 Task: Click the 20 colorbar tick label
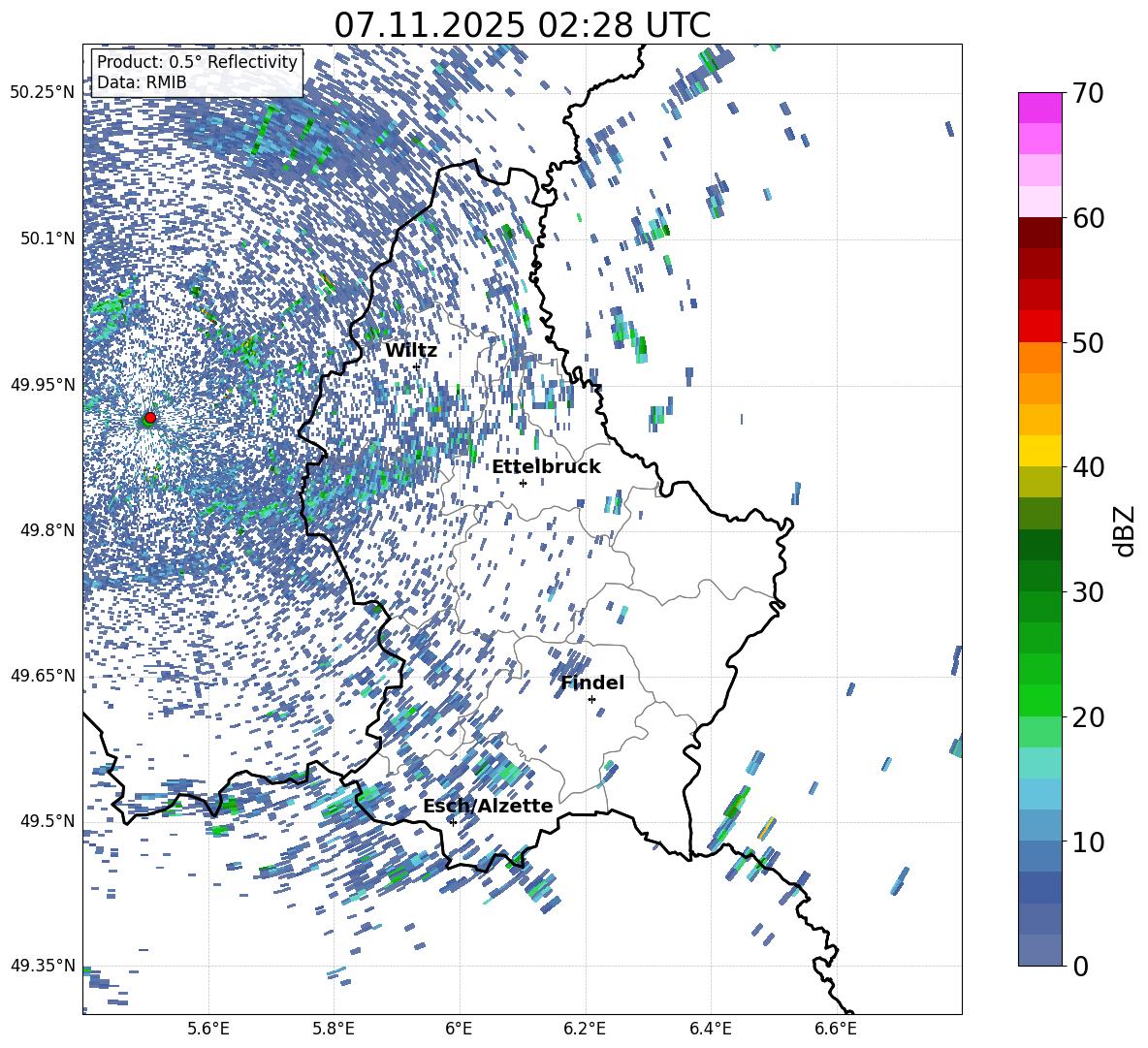[1089, 717]
